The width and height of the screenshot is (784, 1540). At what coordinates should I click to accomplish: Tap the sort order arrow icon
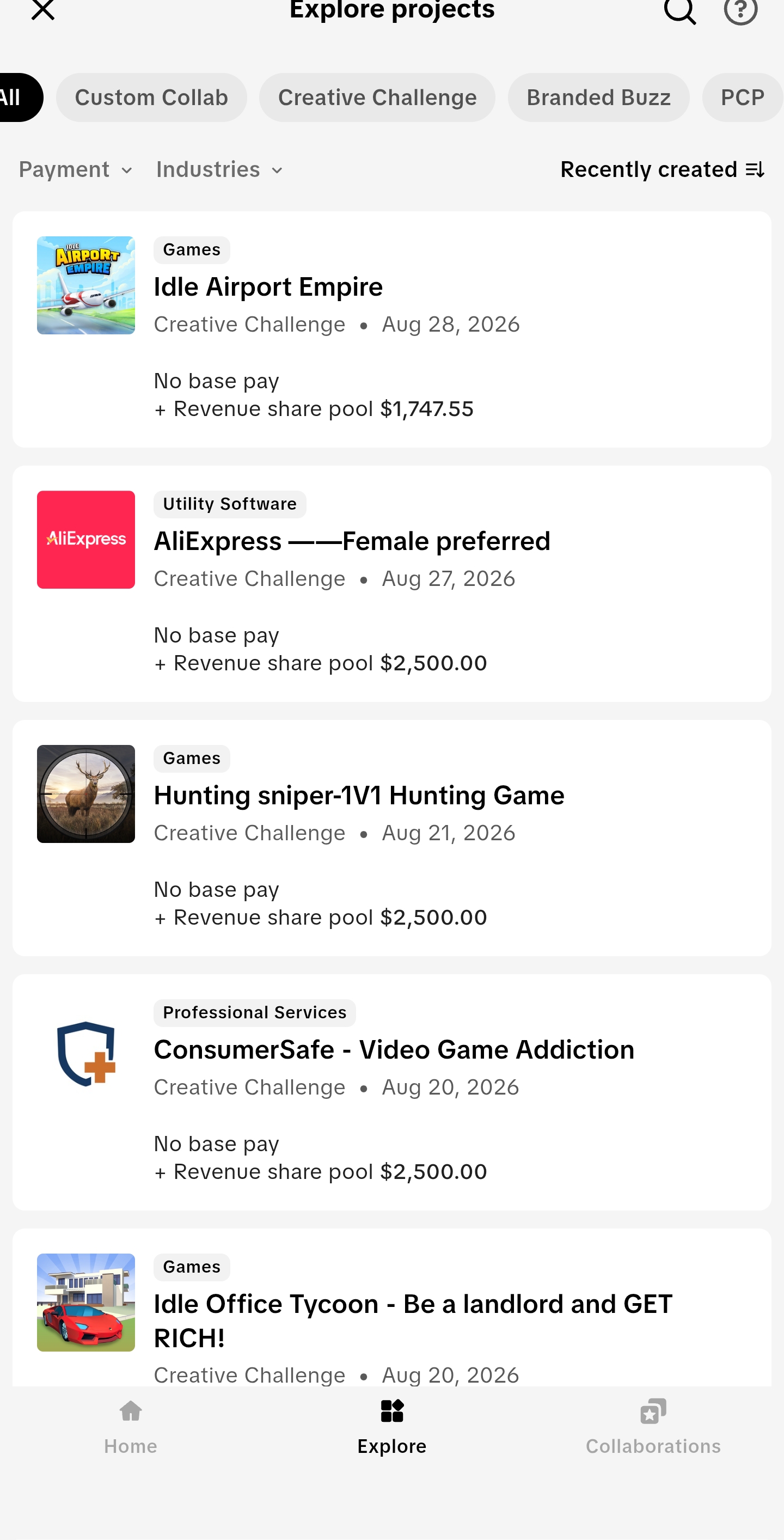(755, 170)
